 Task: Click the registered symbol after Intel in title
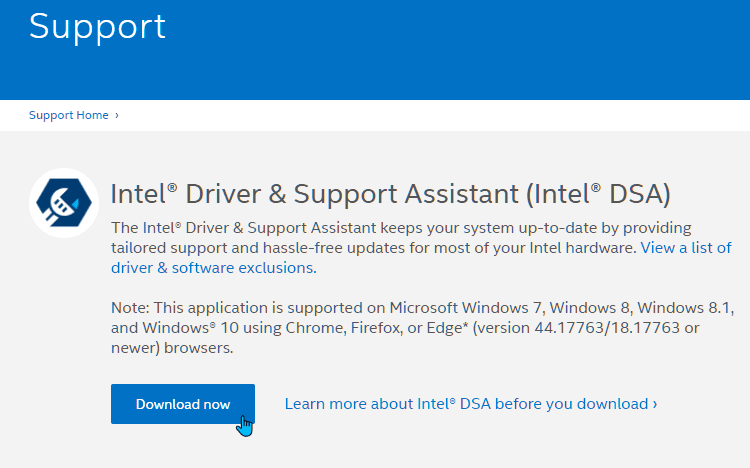pyautogui.click(x=172, y=187)
